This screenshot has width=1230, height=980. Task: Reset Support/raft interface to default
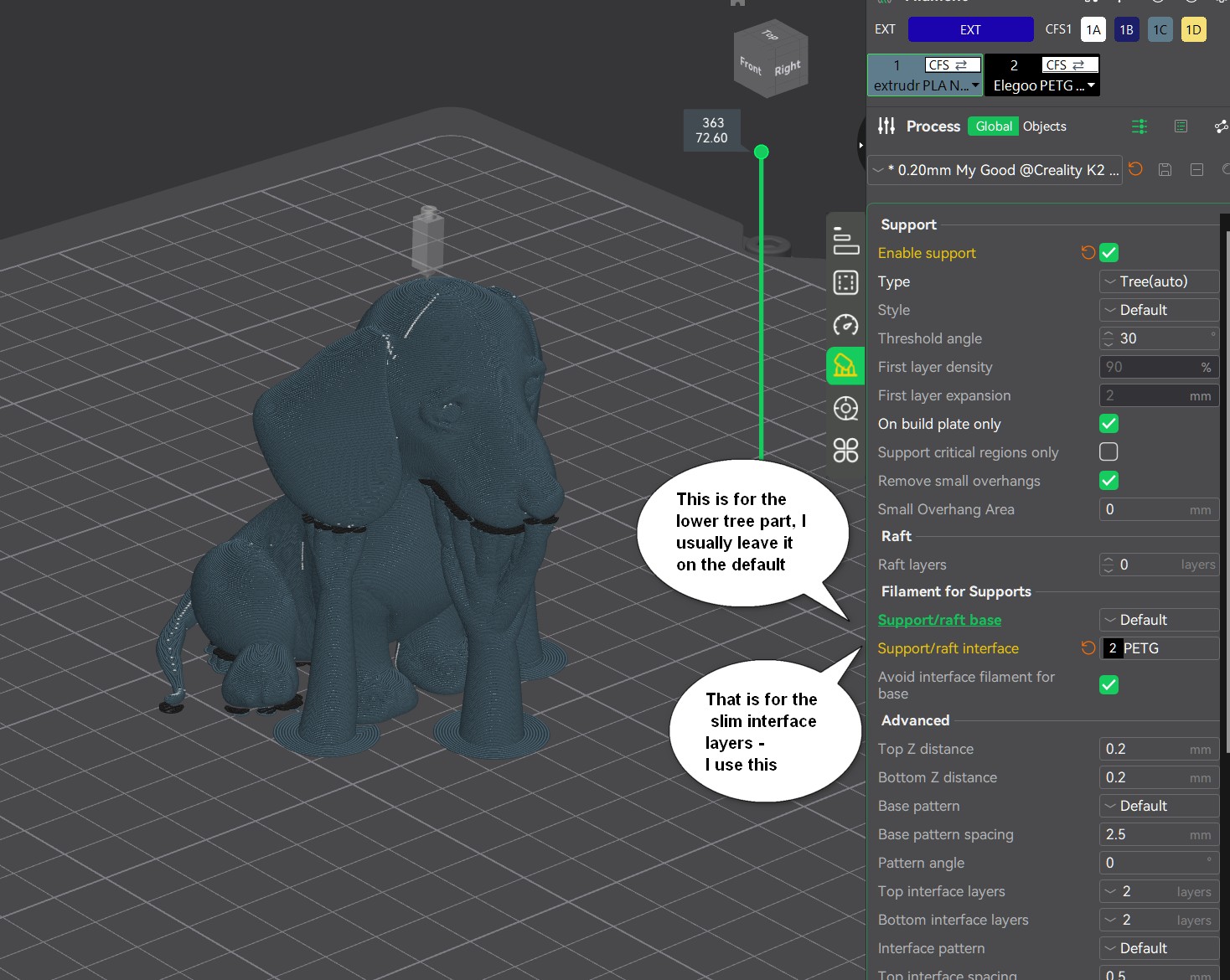click(1088, 647)
